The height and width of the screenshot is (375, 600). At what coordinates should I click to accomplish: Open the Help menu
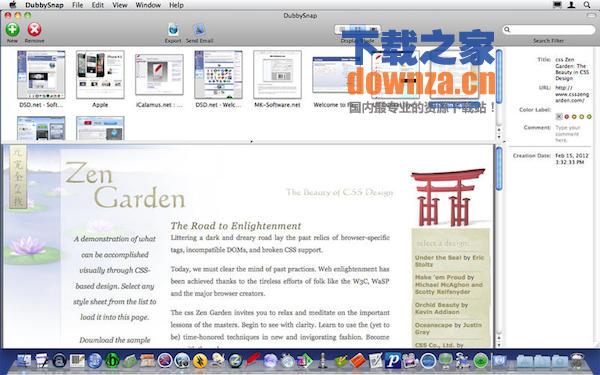click(176, 5)
